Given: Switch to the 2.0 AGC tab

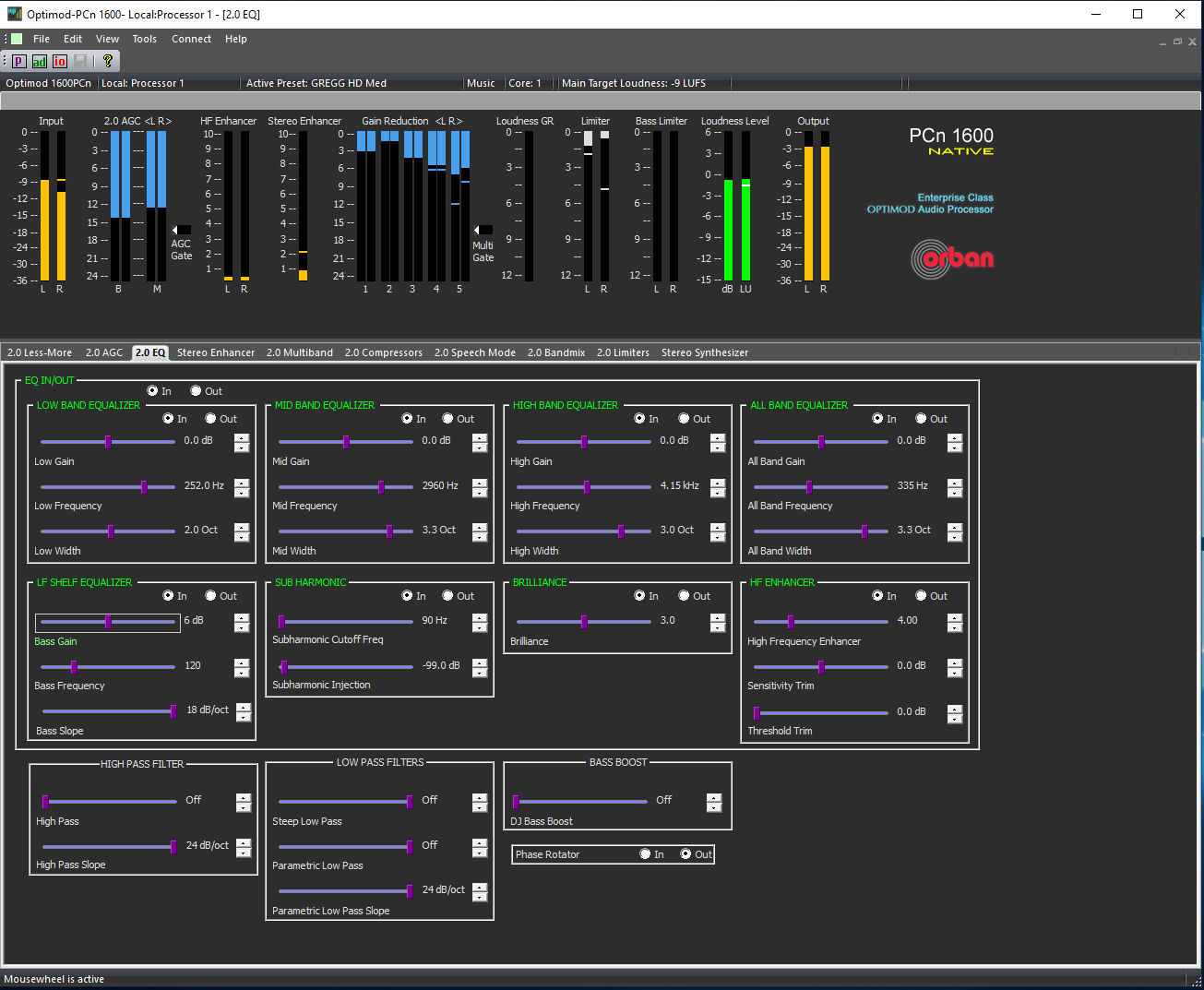Looking at the screenshot, I should 104,352.
